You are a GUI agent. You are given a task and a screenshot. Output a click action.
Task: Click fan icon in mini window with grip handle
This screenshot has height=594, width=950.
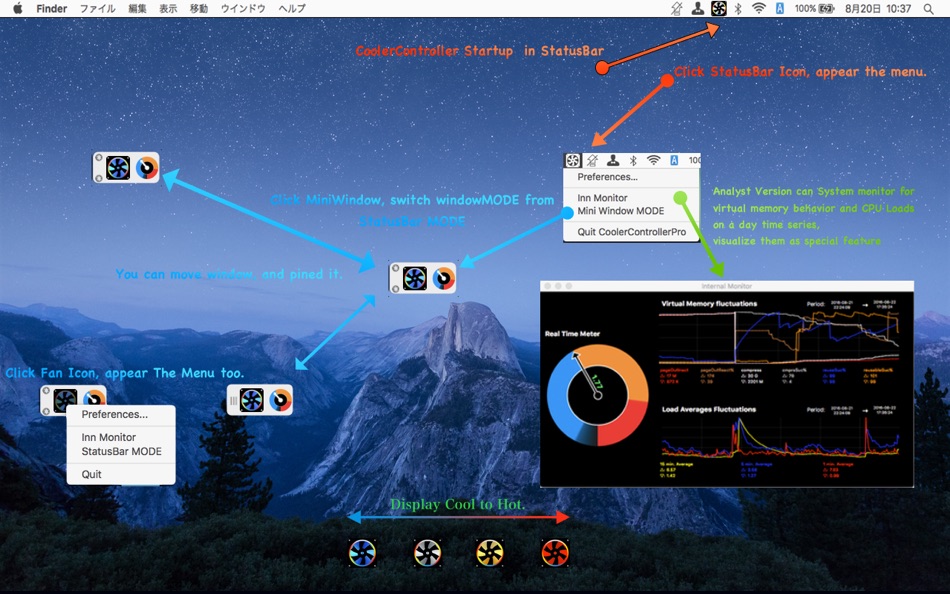pyautogui.click(x=251, y=400)
